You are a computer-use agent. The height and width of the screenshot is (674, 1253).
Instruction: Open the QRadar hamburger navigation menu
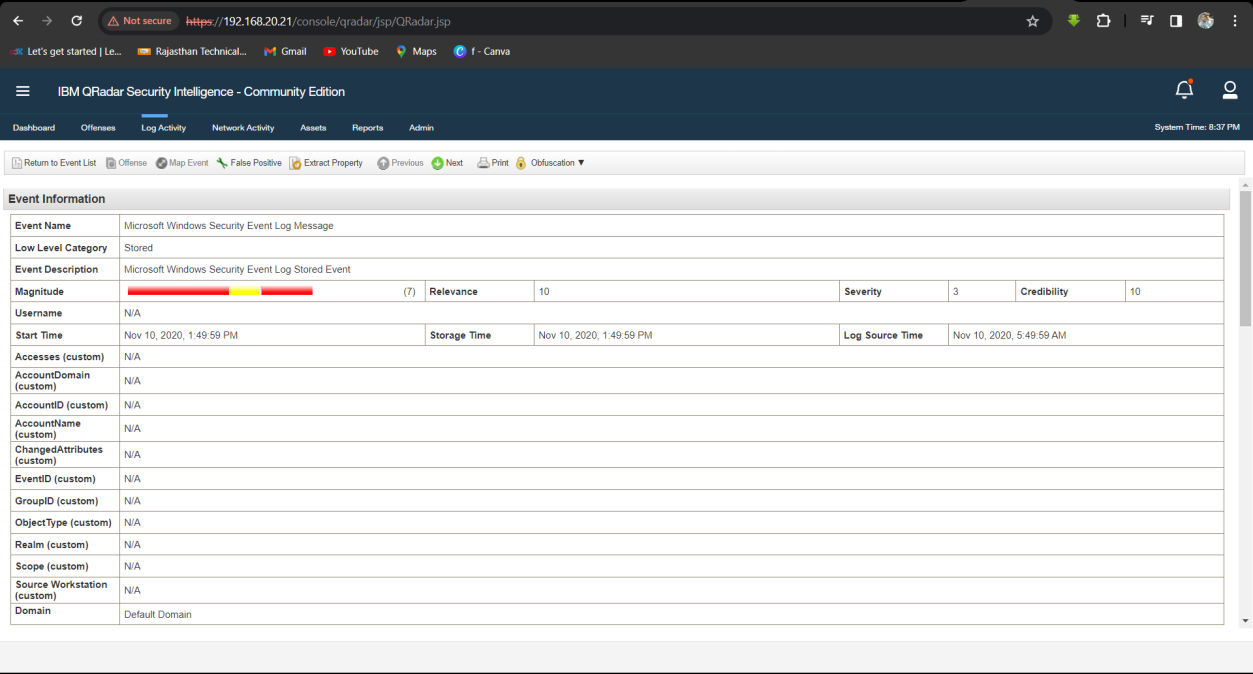click(23, 91)
